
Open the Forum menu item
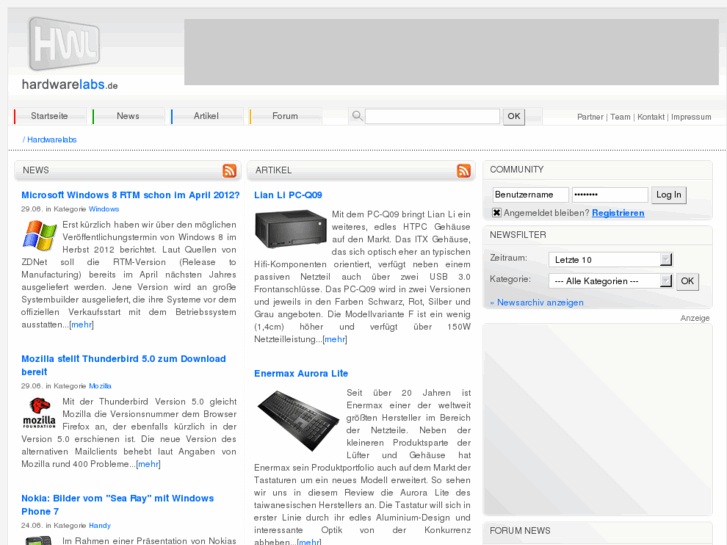(x=285, y=116)
